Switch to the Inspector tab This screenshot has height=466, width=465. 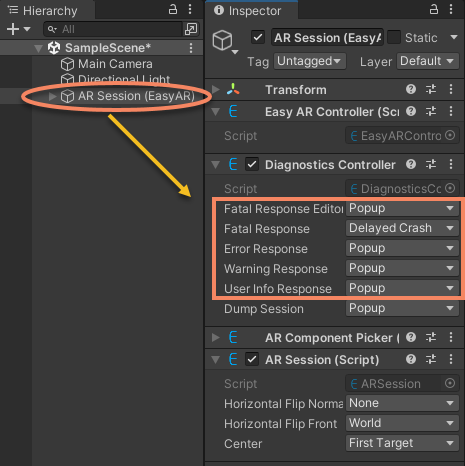252,10
